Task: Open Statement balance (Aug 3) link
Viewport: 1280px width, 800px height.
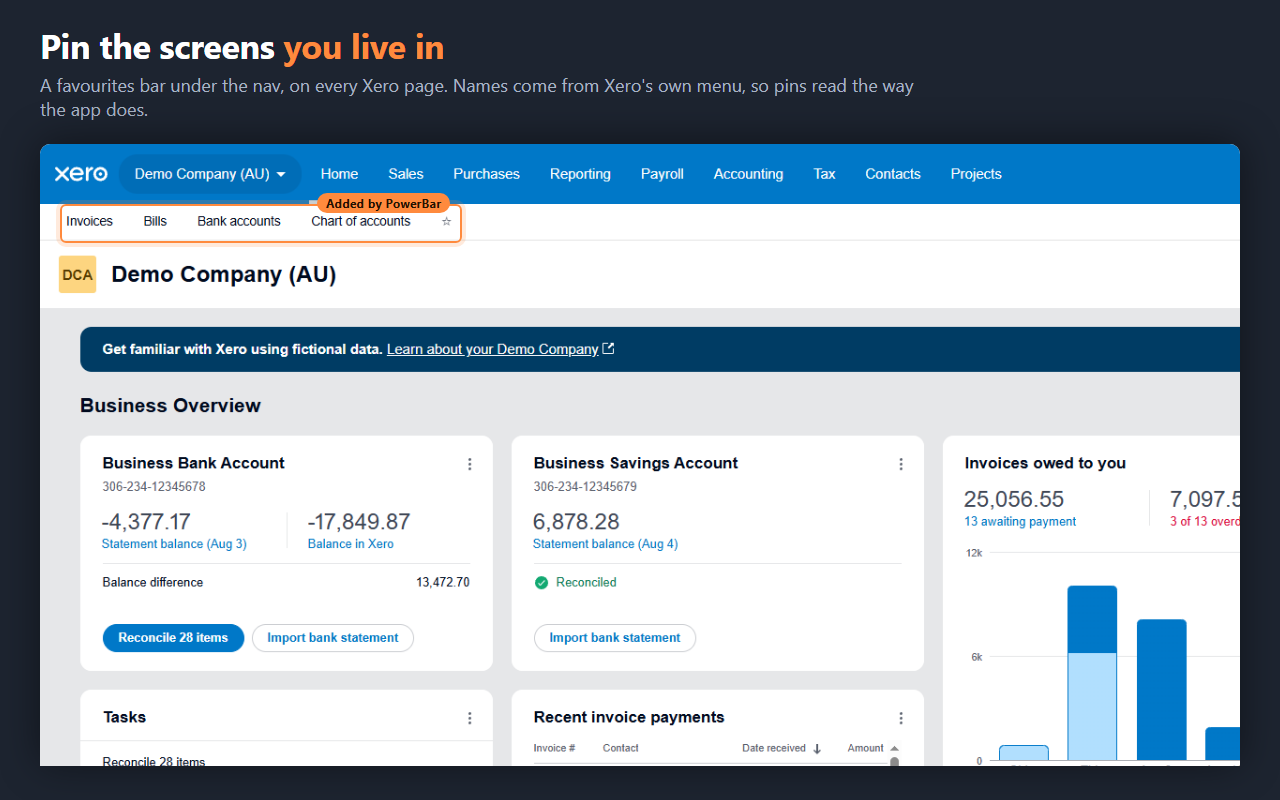Action: [174, 544]
